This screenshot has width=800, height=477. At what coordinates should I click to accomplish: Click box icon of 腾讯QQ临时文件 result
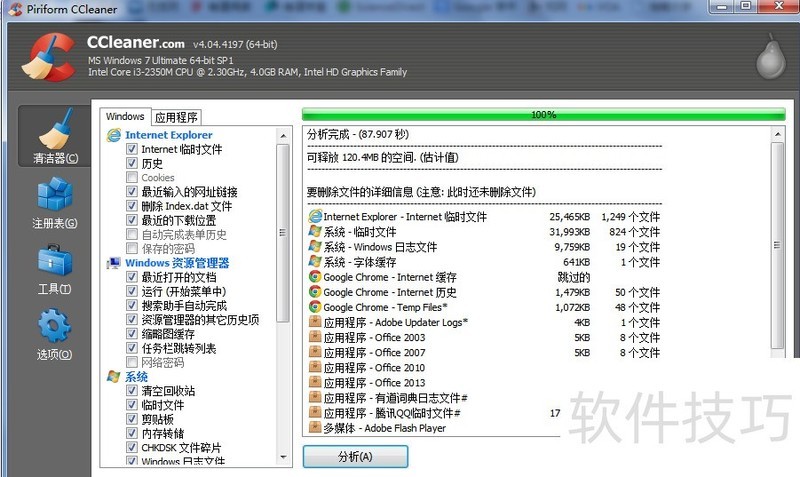(315, 413)
